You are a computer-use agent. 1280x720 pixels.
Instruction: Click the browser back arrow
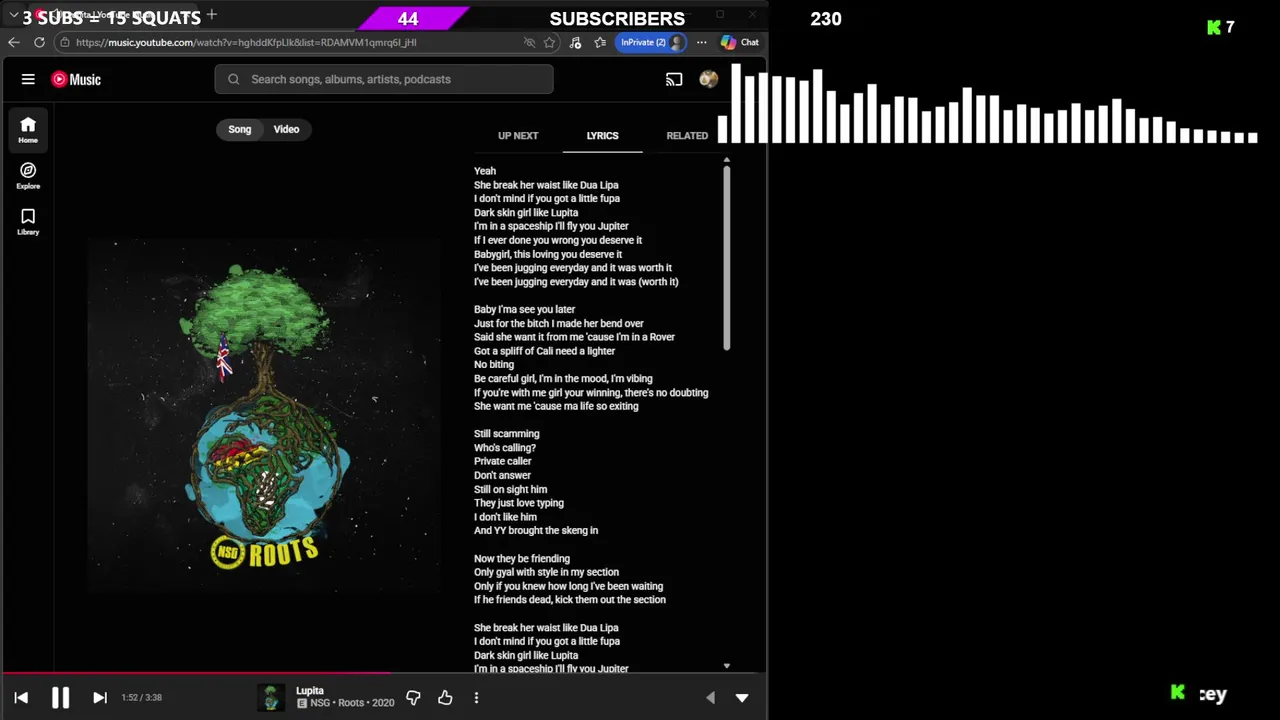14,42
